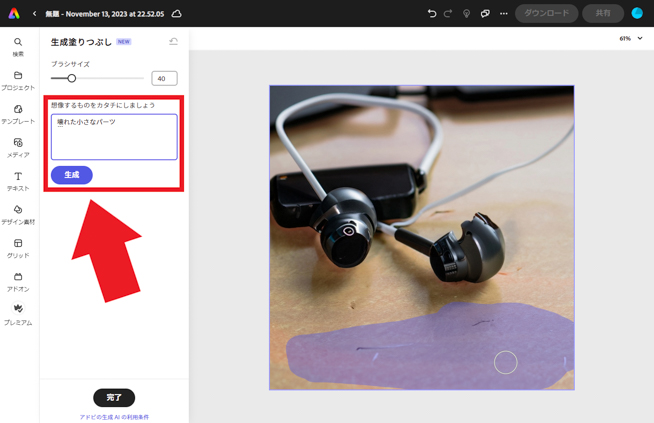
Task: Click the prompt text box containing 壊れた小さなパーツ
Action: (114, 137)
